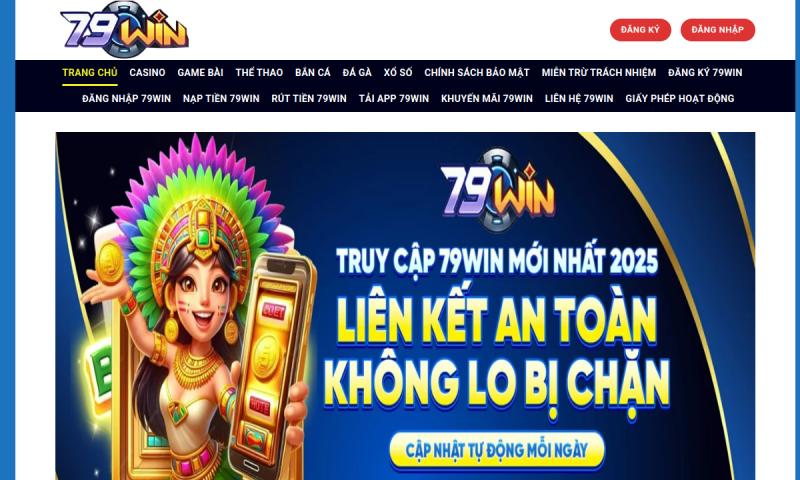Open the TẢI APP 79WIN link
The height and width of the screenshot is (480, 800).
pyautogui.click(x=394, y=98)
